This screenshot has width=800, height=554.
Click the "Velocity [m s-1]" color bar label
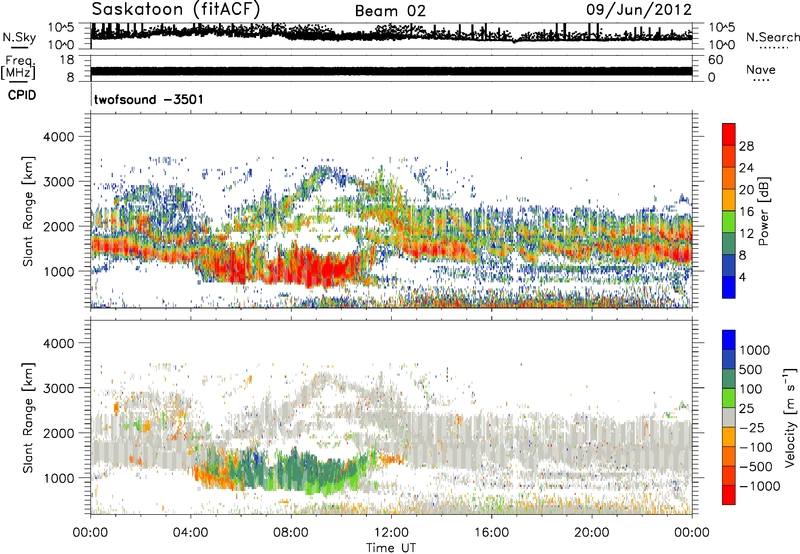tap(790, 417)
